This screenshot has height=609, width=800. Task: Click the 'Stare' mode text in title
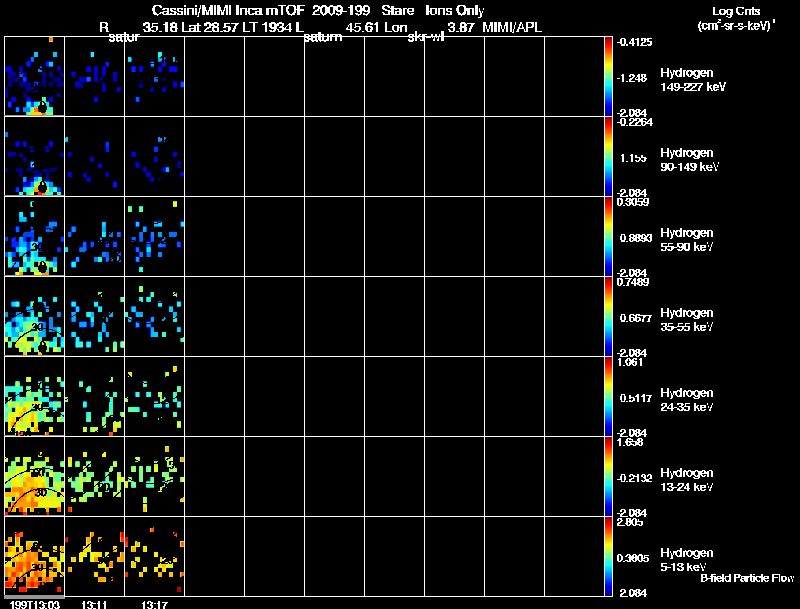pyautogui.click(x=398, y=11)
